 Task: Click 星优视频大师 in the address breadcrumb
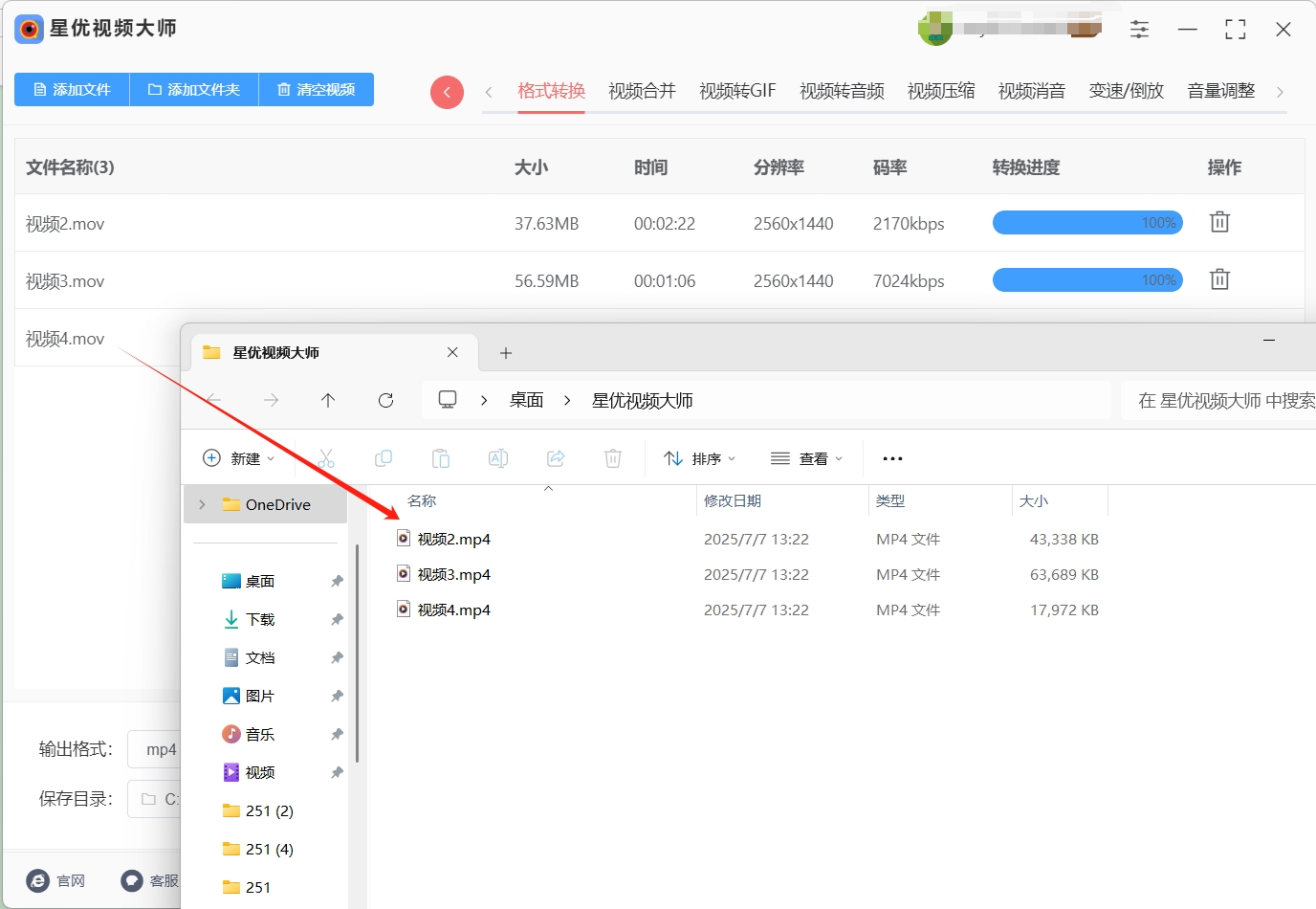click(642, 400)
